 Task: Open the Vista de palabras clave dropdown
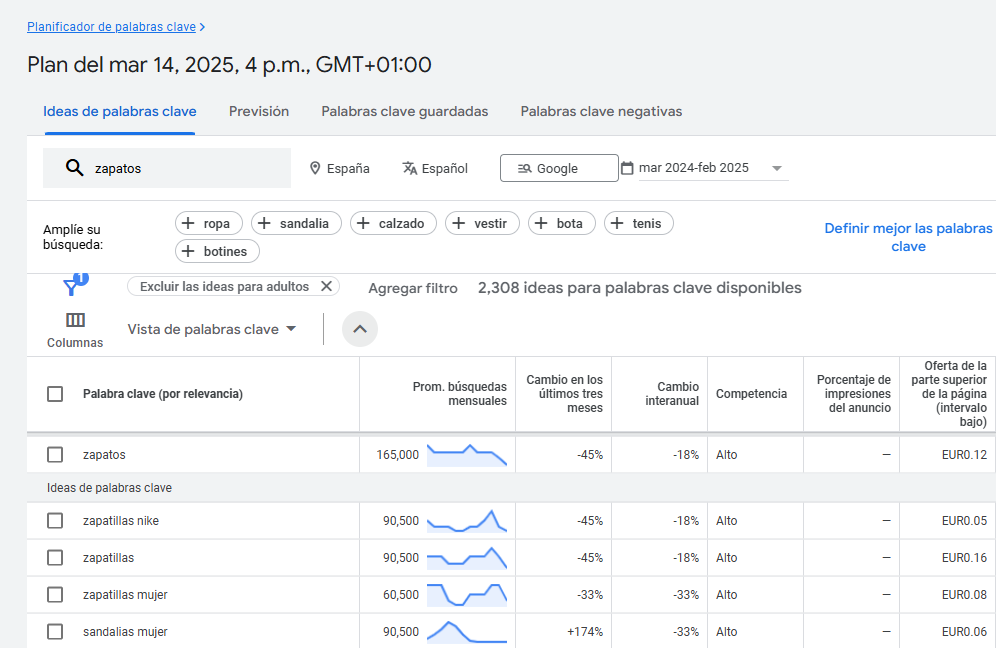[212, 329]
